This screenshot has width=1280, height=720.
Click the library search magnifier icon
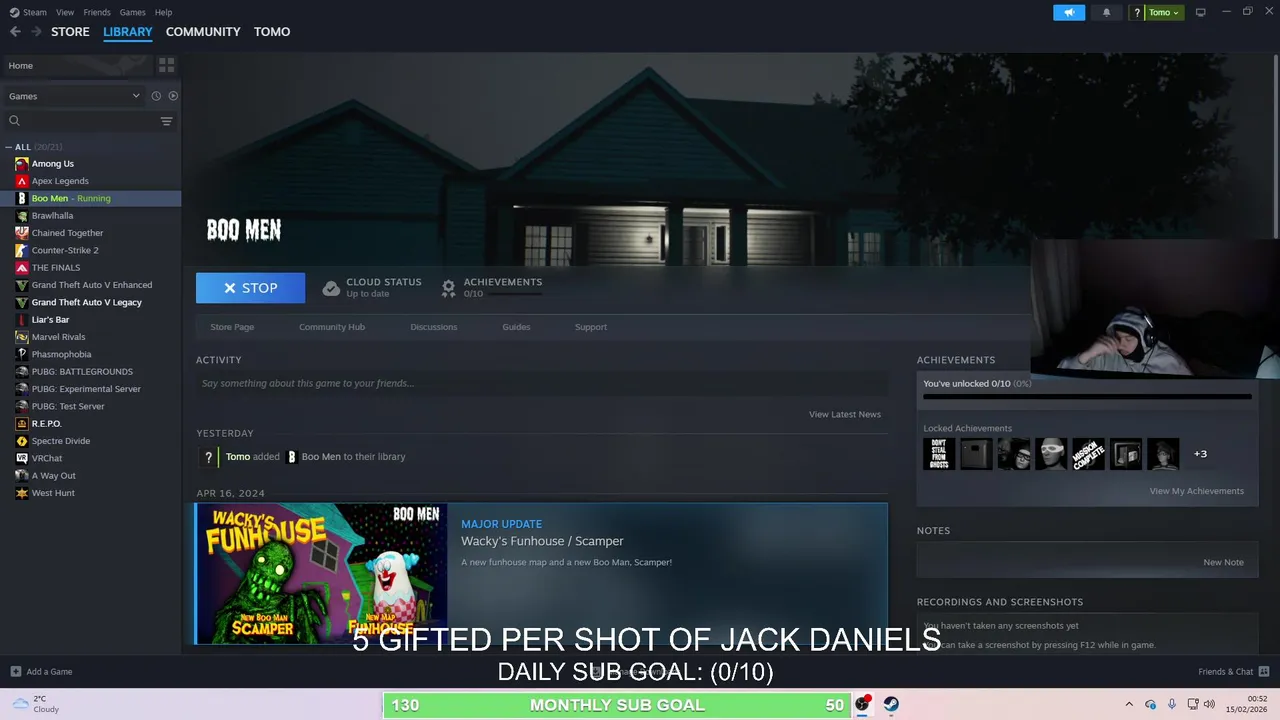14,121
